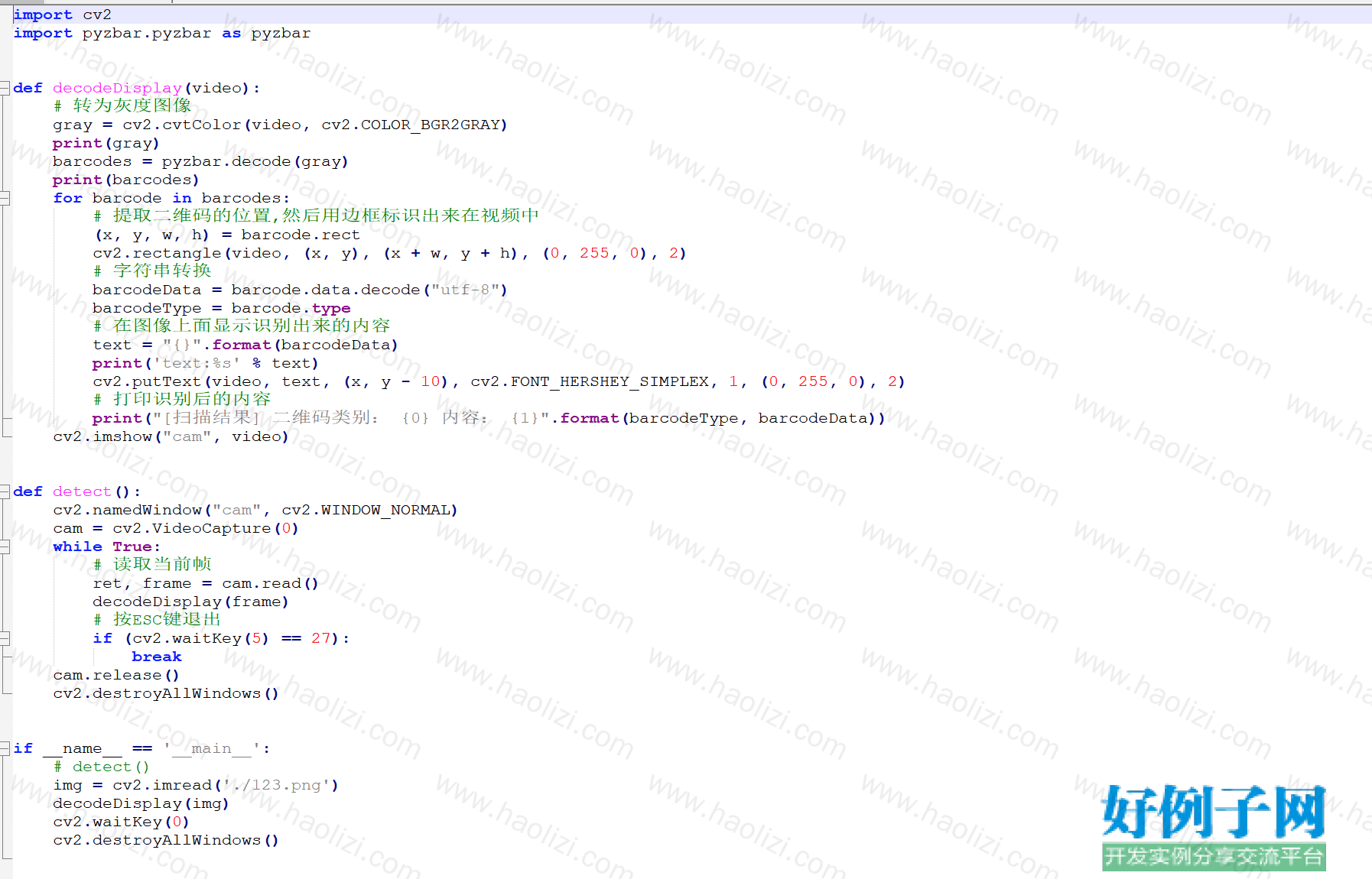Viewport: 1372px width, 879px height.
Task: Click the comment '# 打印识别后的内容'
Action: click(x=182, y=399)
